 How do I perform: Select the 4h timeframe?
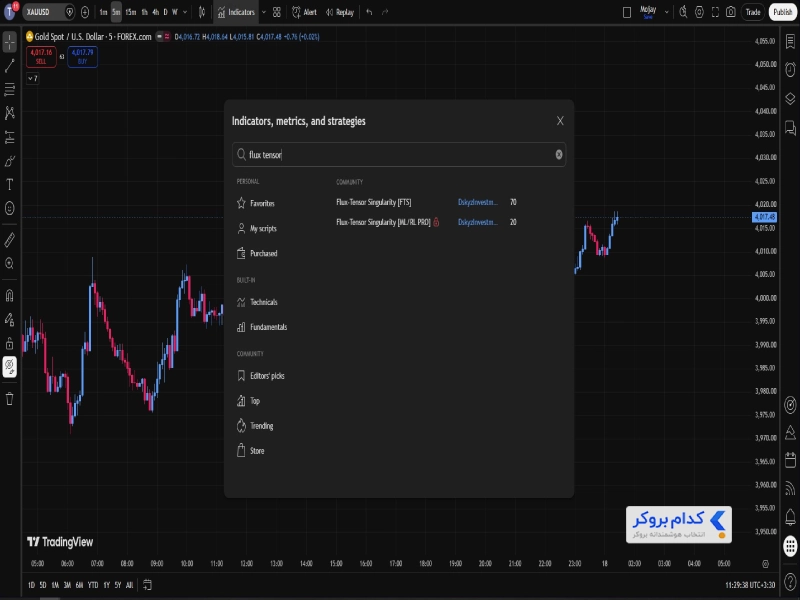[x=156, y=12]
